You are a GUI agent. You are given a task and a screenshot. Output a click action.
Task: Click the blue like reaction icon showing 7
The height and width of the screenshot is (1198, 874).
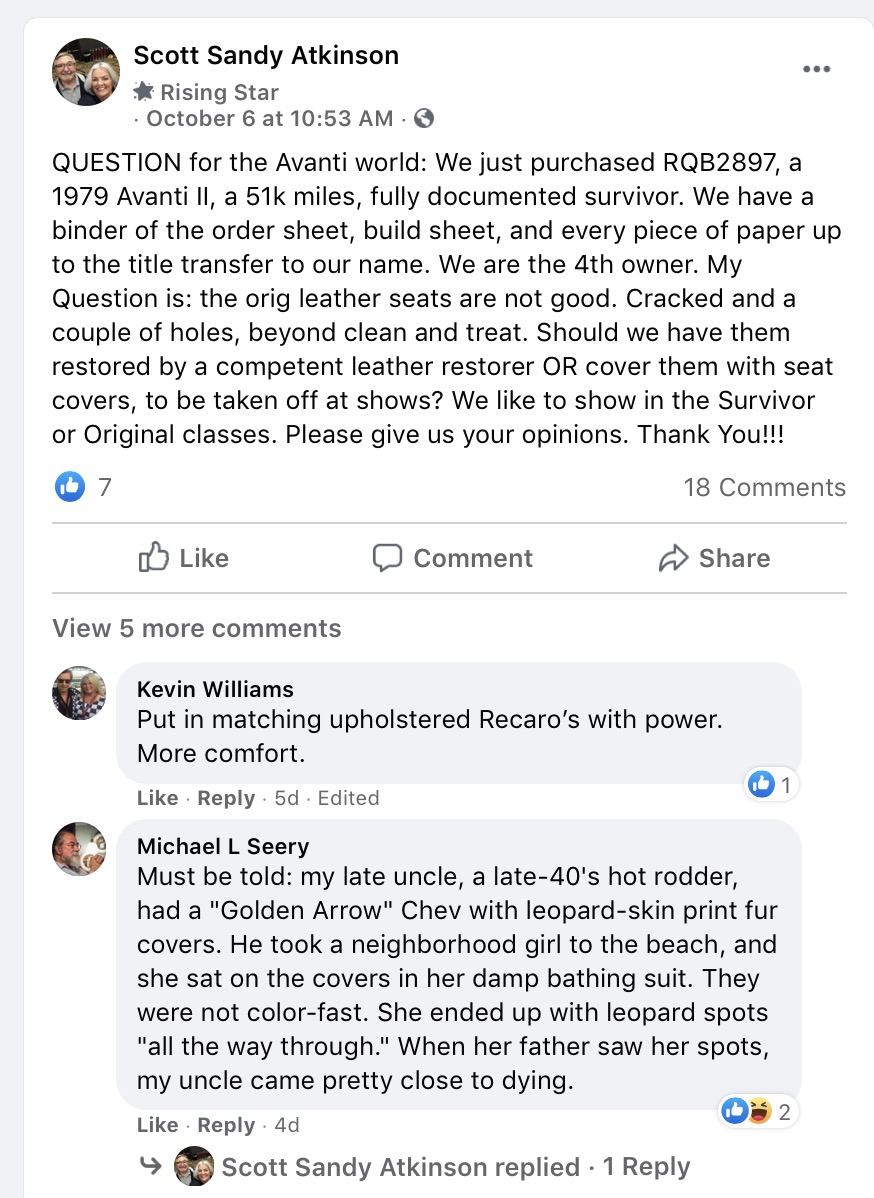click(x=70, y=487)
